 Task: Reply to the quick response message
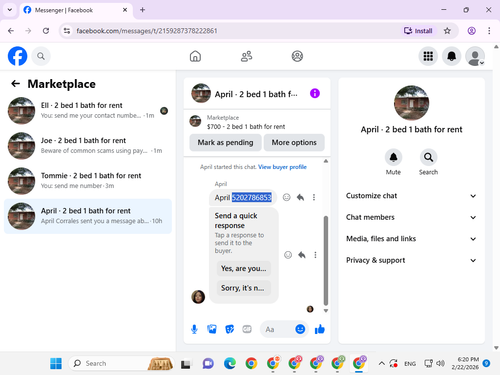point(302,255)
